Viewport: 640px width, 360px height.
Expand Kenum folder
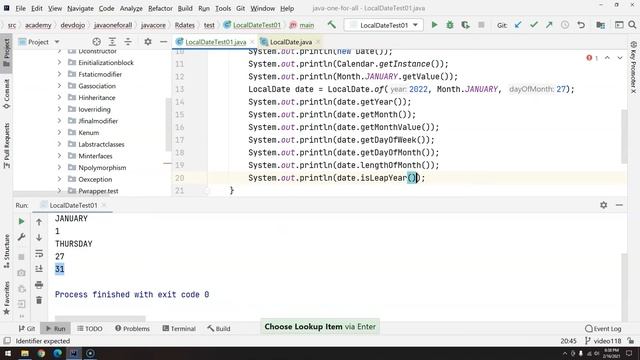(60, 132)
